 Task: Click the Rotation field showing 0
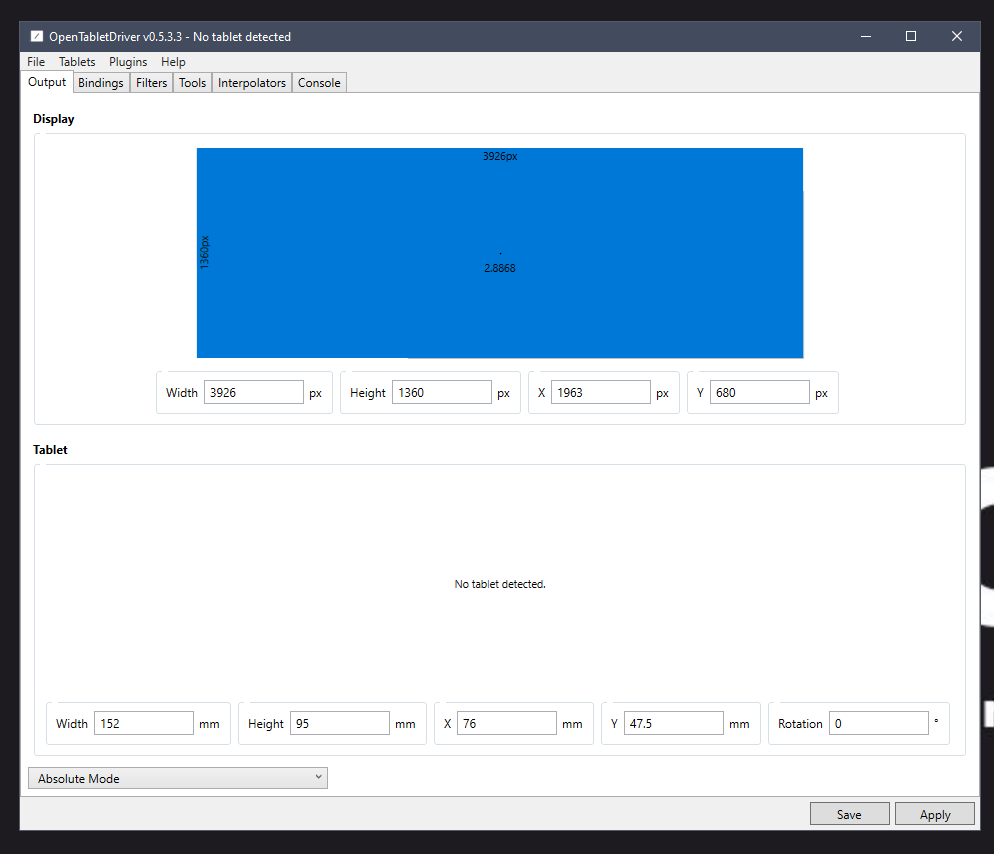(x=879, y=723)
